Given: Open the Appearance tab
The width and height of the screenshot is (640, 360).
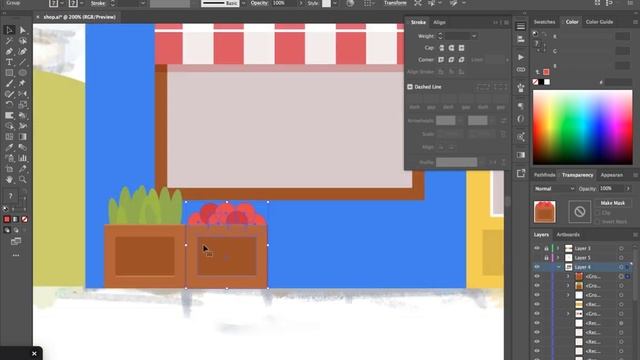Looking at the screenshot, I should [611, 175].
